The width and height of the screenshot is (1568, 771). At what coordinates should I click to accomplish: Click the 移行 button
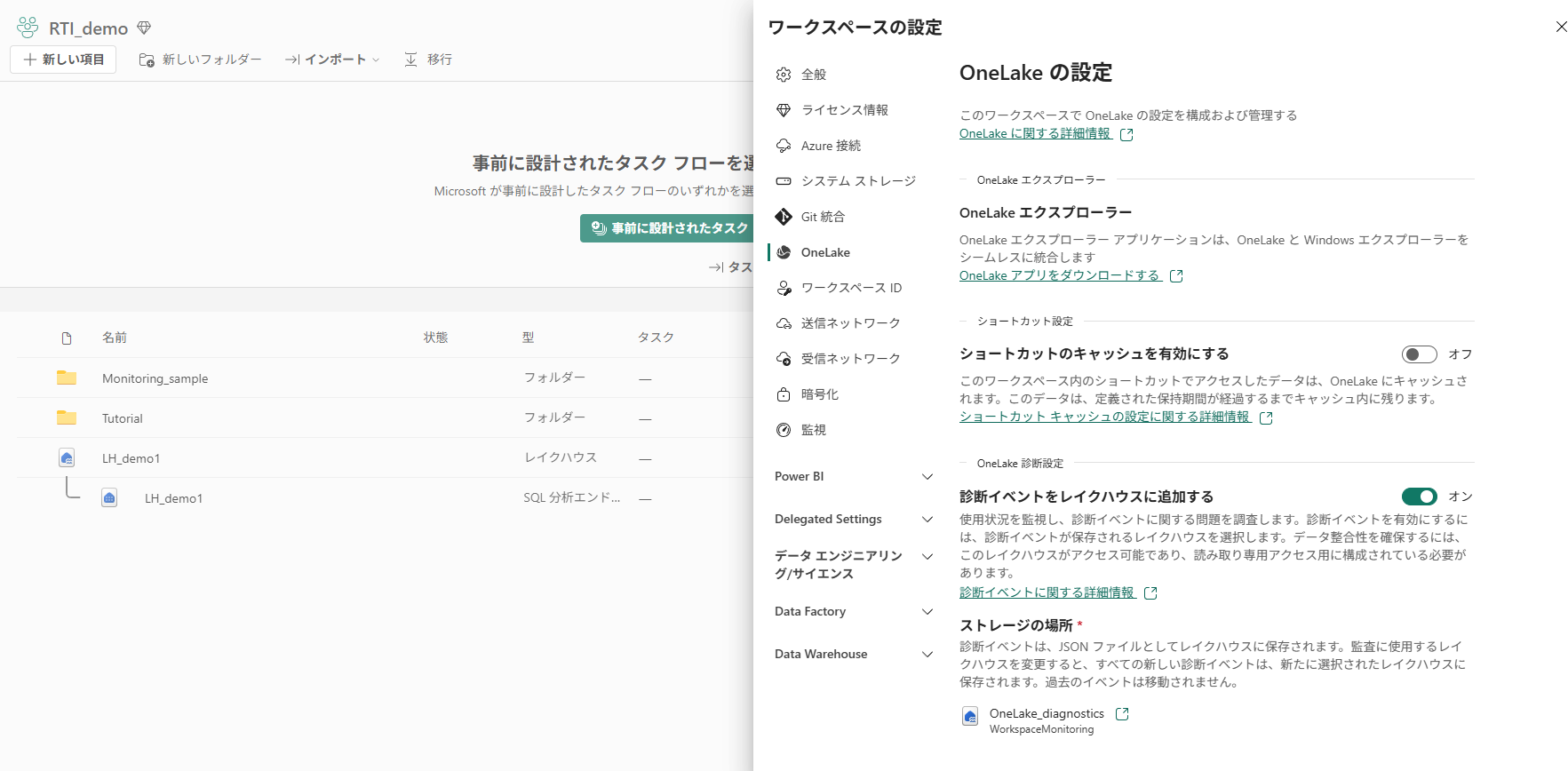click(x=428, y=60)
